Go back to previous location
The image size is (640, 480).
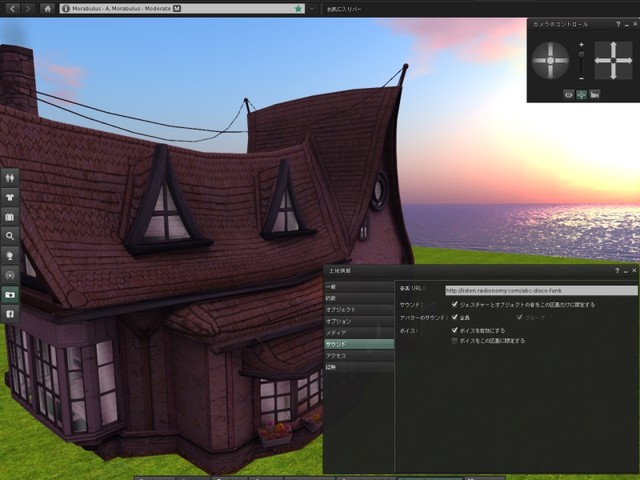point(12,8)
